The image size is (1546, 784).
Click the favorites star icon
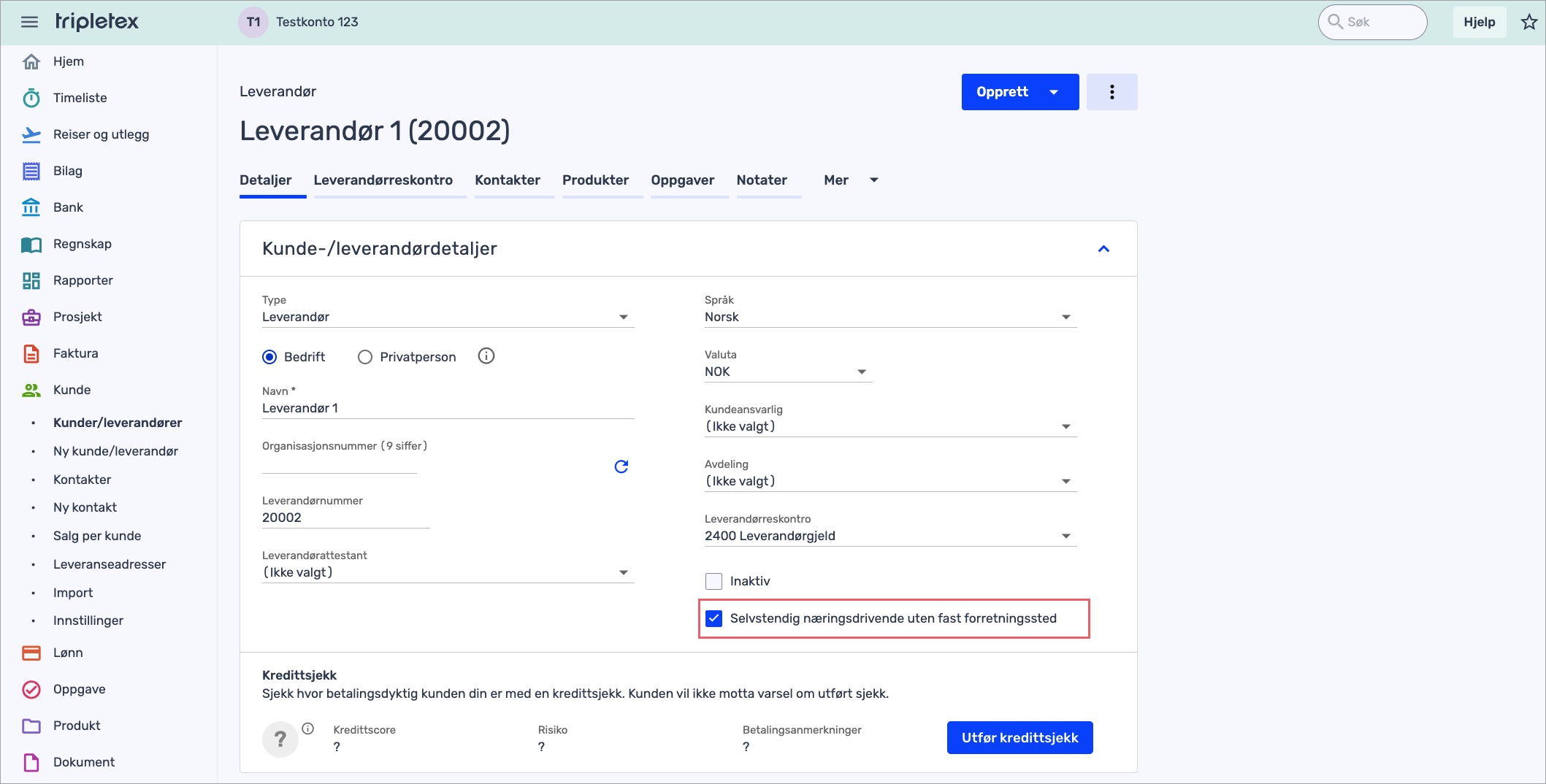tap(1528, 22)
